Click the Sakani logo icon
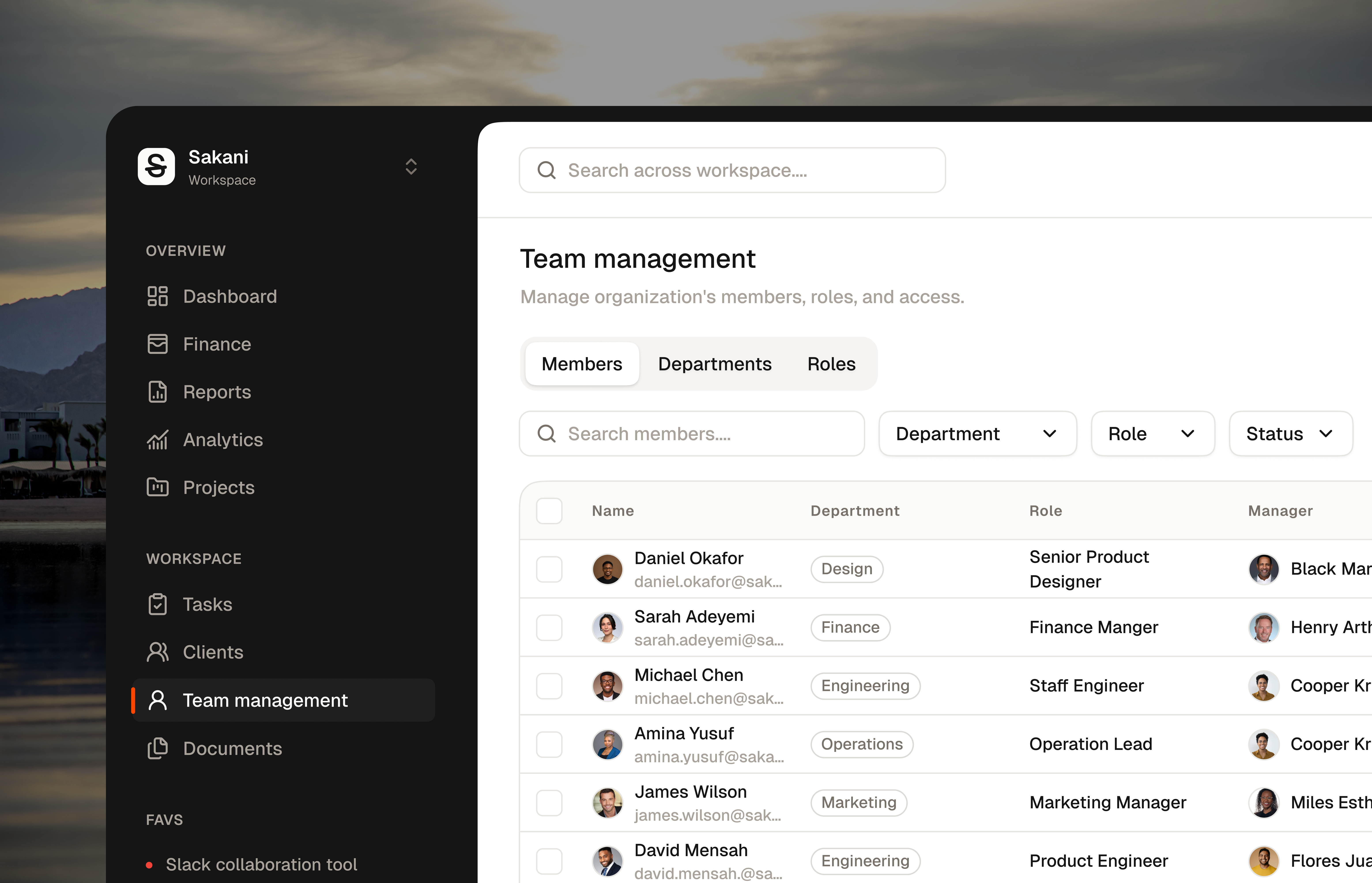The image size is (1372, 883). pos(156,166)
